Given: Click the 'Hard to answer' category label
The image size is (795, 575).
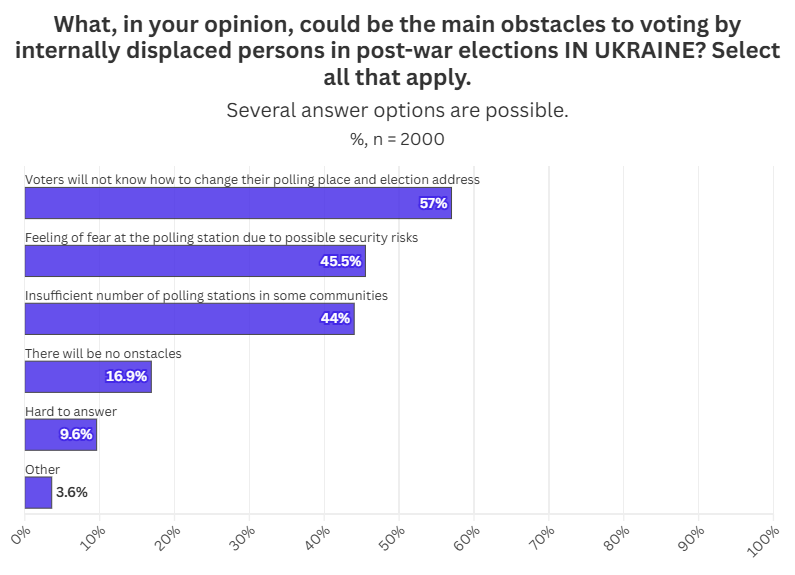Looking at the screenshot, I should click(x=71, y=412).
